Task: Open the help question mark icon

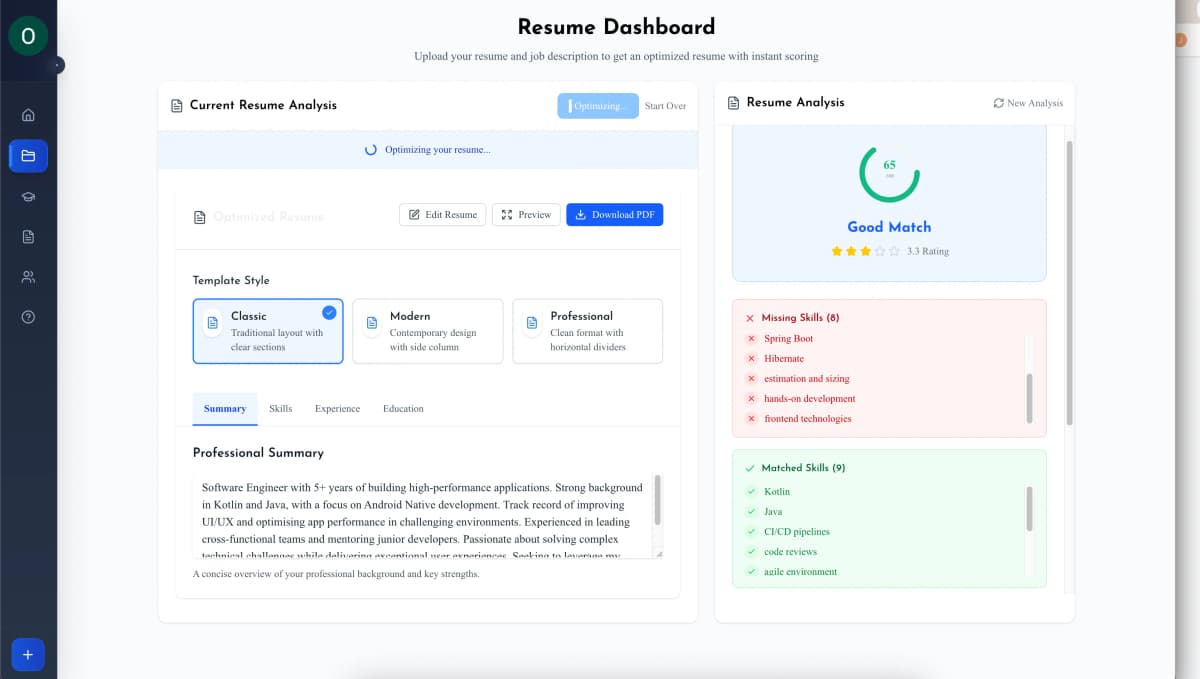Action: tap(28, 317)
